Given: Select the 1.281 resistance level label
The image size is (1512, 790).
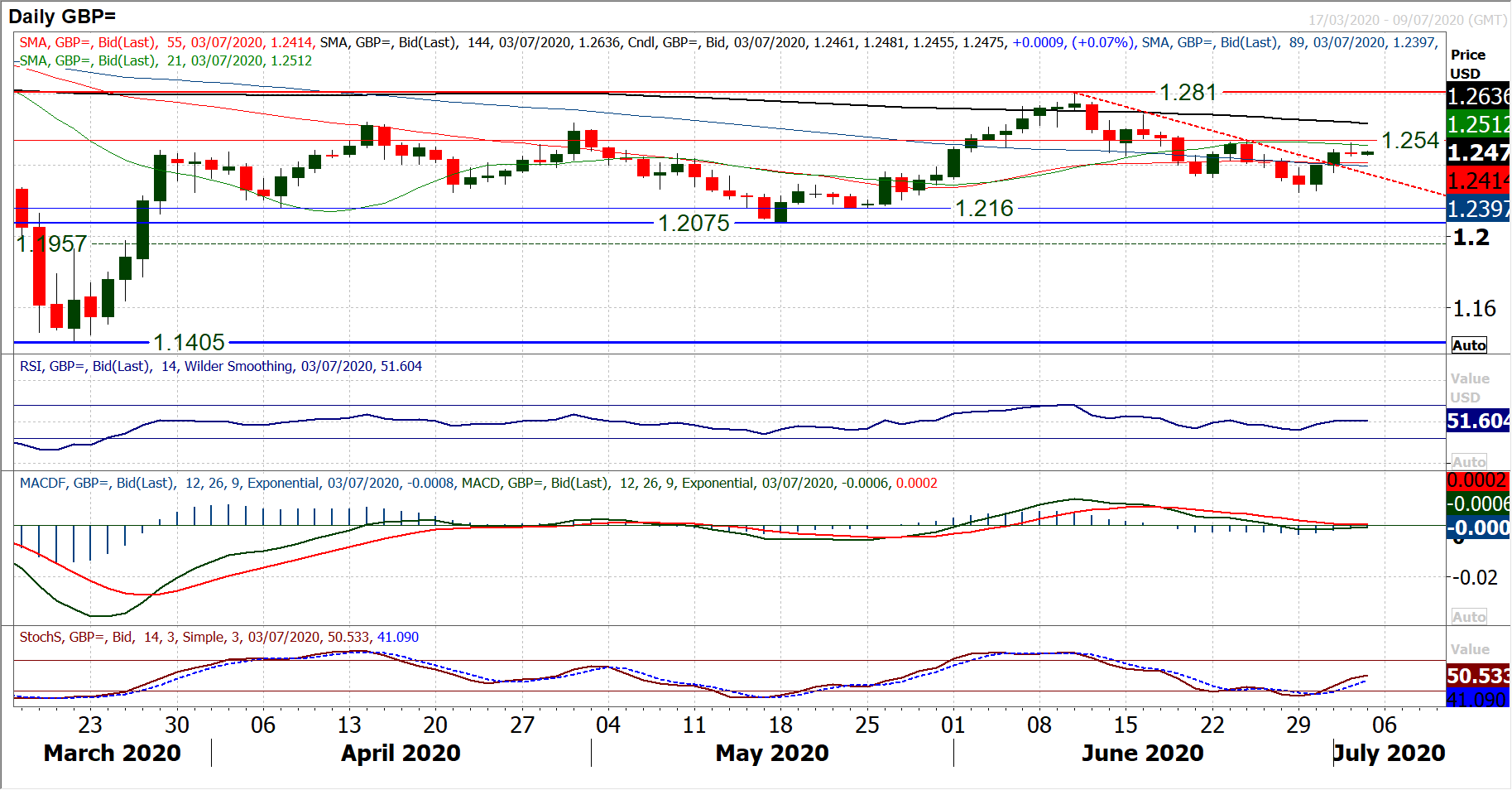Looking at the screenshot, I should [x=1188, y=93].
